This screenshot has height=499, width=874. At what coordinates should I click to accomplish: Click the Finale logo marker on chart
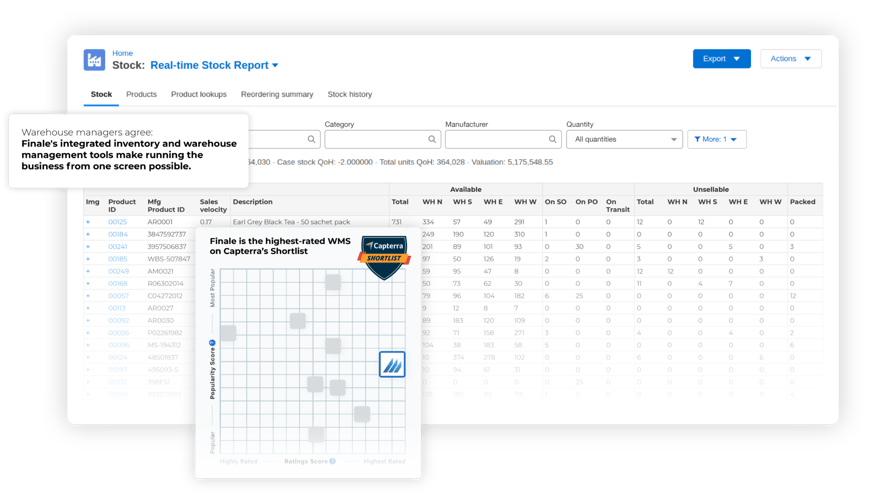coord(392,365)
